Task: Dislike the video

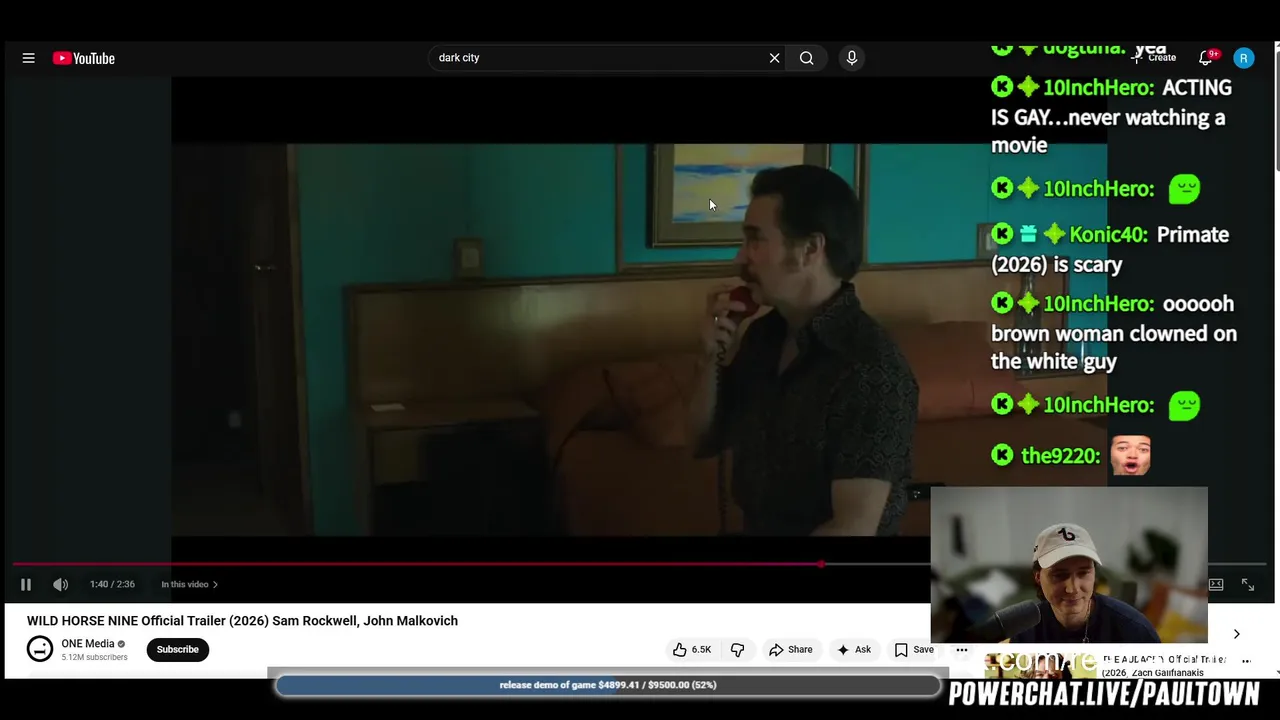Action: [738, 649]
